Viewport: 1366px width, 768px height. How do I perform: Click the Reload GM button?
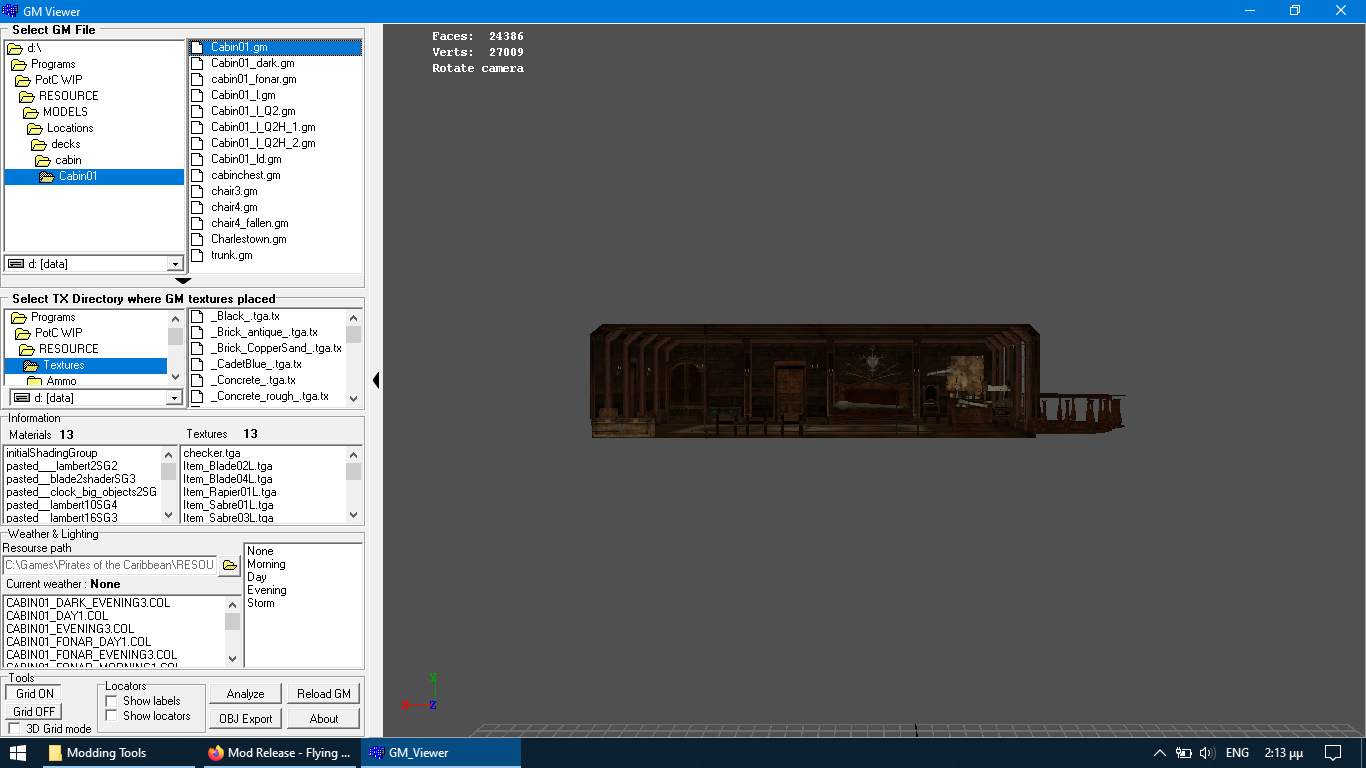tap(324, 694)
